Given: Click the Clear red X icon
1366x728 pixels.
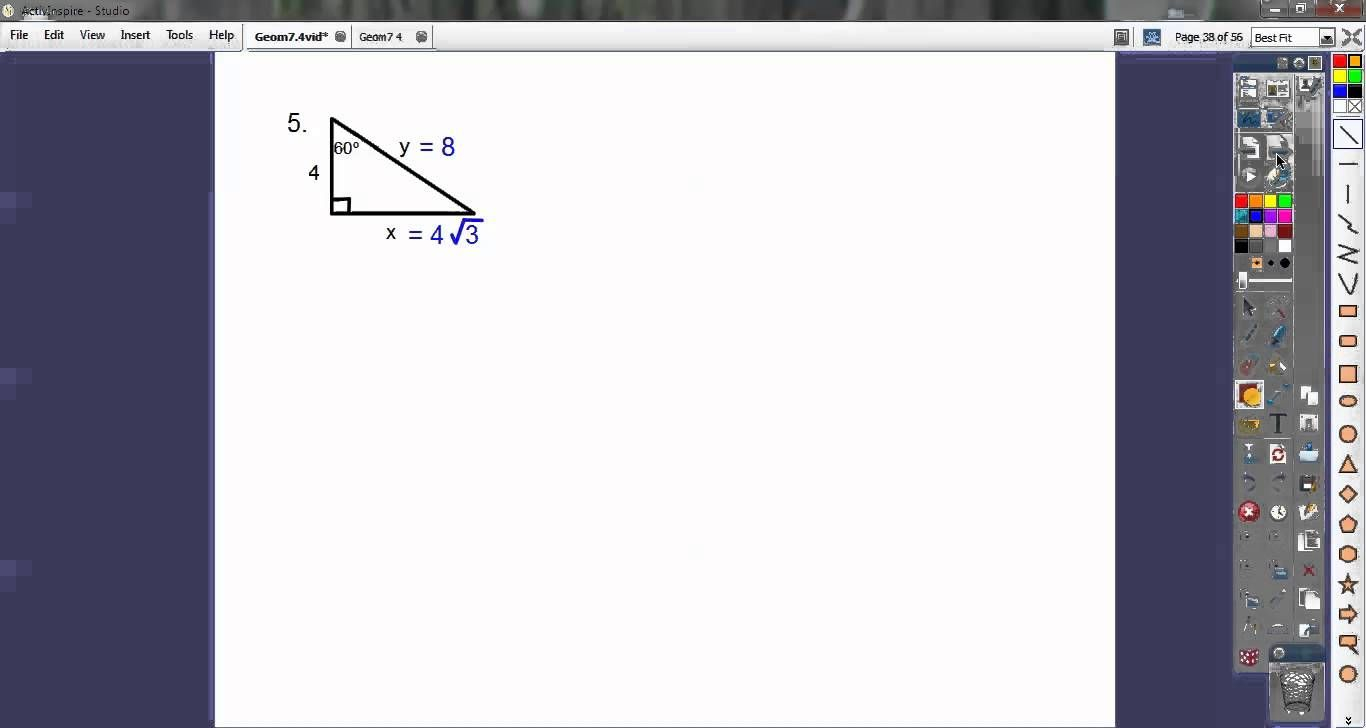Looking at the screenshot, I should tap(1249, 512).
